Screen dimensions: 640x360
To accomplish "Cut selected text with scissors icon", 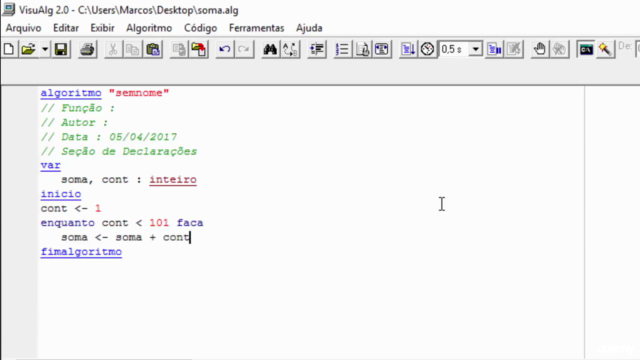I will [x=113, y=49].
